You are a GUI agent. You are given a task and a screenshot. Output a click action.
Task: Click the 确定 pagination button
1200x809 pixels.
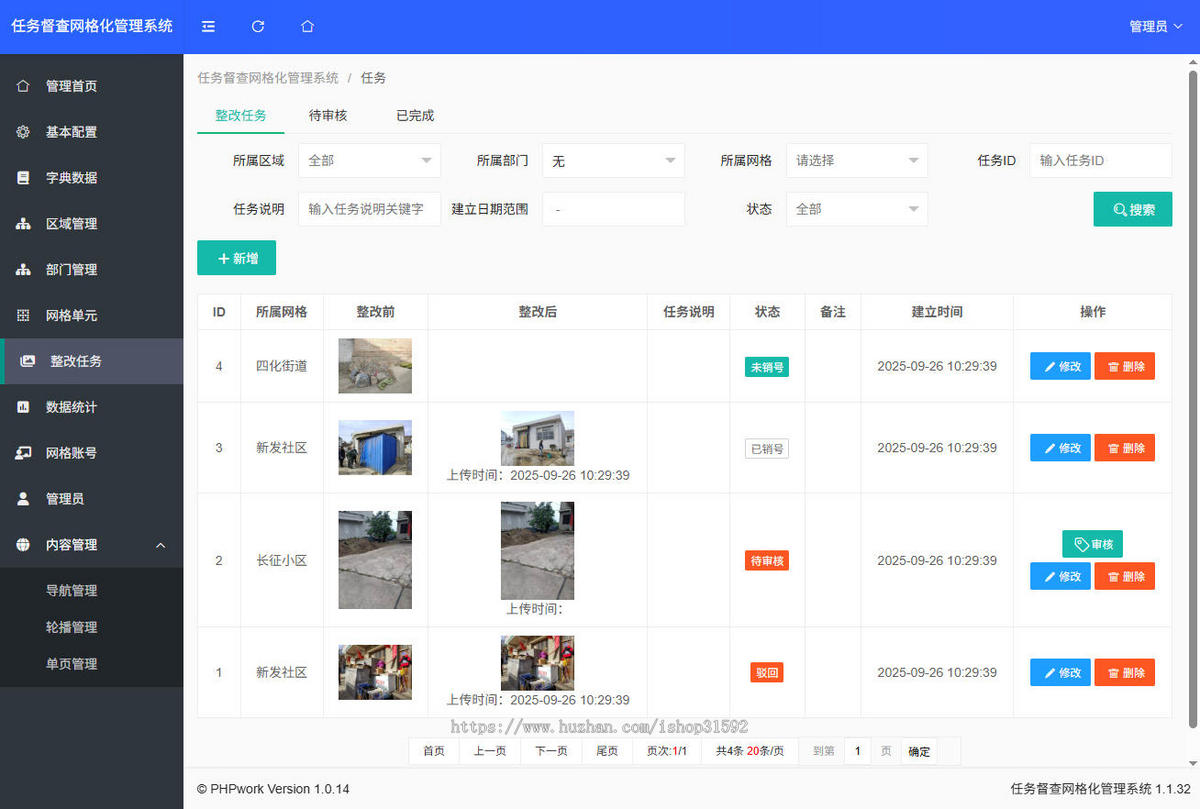pyautogui.click(x=919, y=751)
